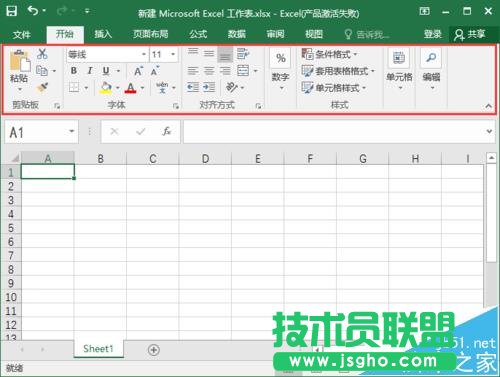Go to the 公式 tab

point(198,34)
